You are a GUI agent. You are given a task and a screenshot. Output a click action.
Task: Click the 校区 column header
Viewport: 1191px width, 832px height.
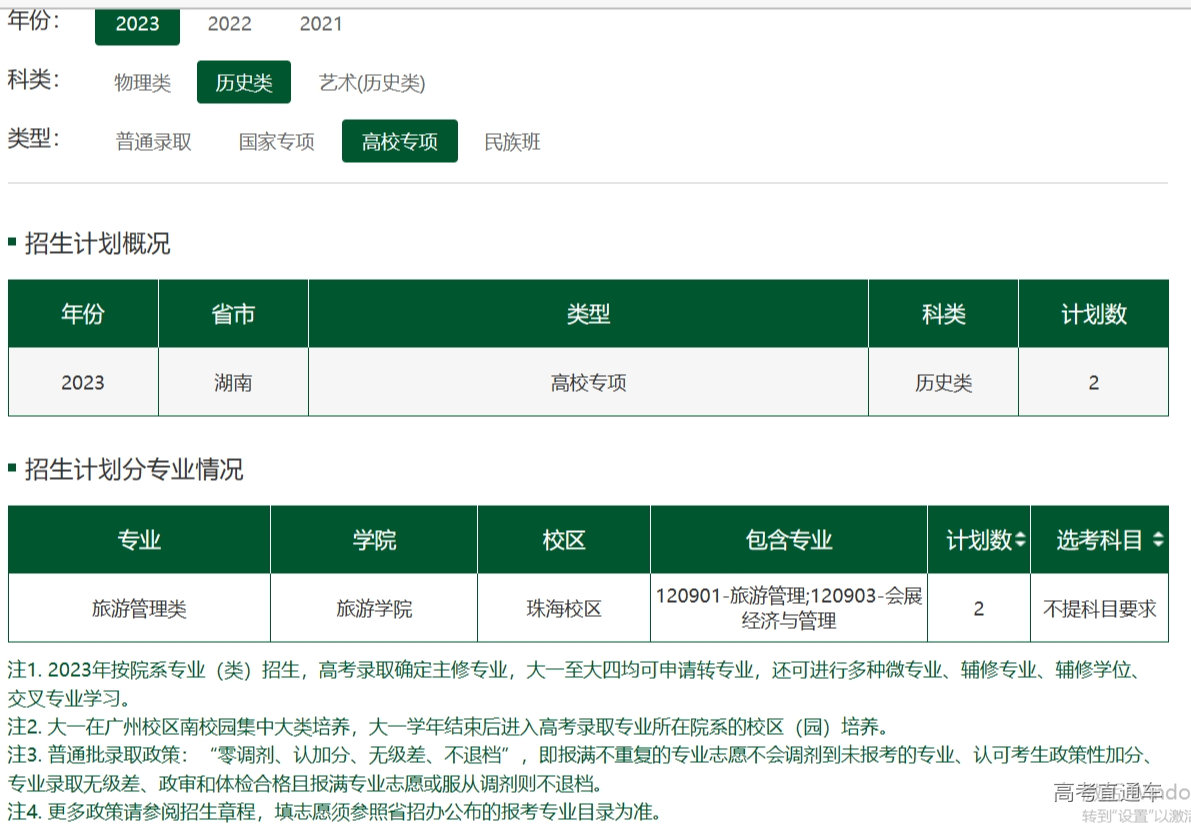564,540
